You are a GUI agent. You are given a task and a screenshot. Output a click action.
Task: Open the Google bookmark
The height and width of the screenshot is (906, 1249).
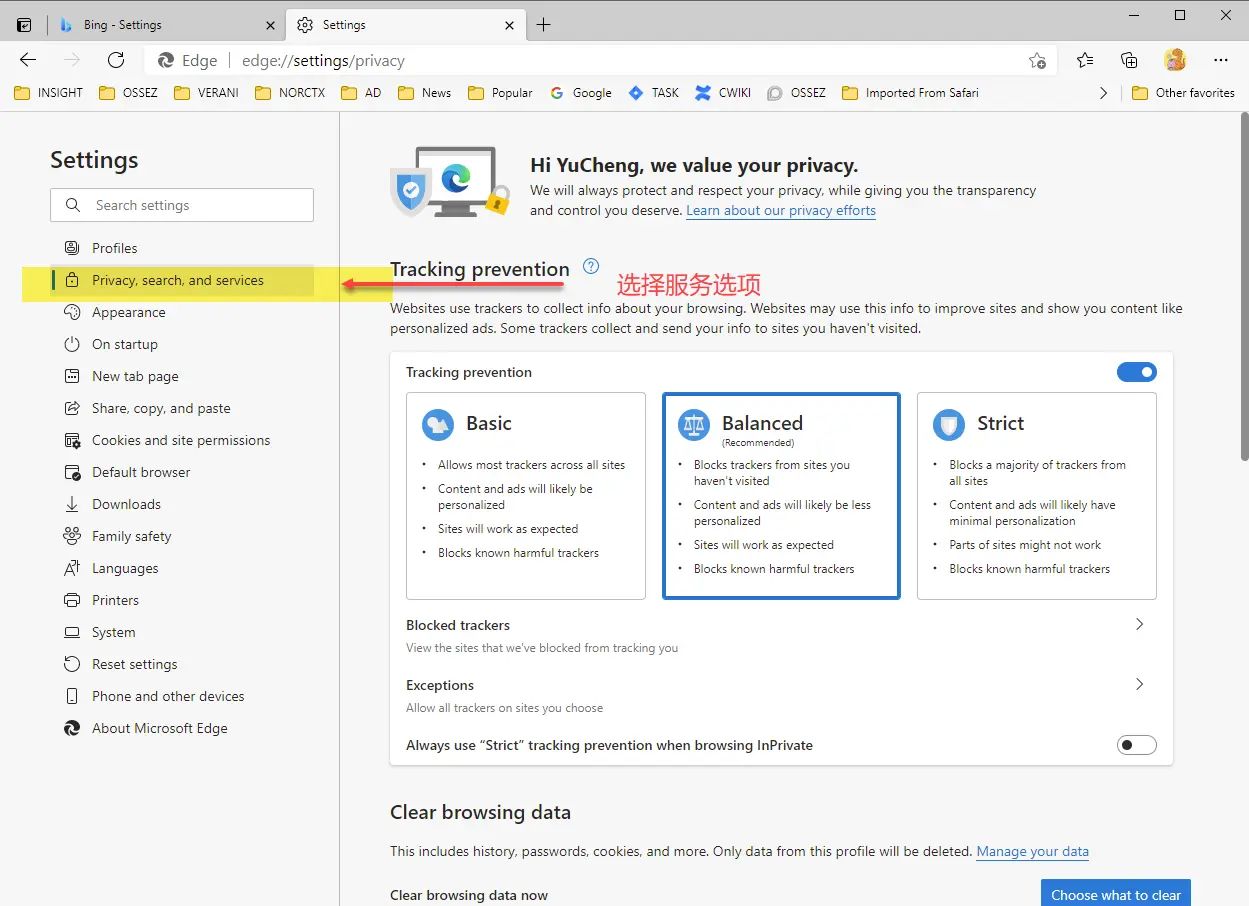click(x=581, y=93)
